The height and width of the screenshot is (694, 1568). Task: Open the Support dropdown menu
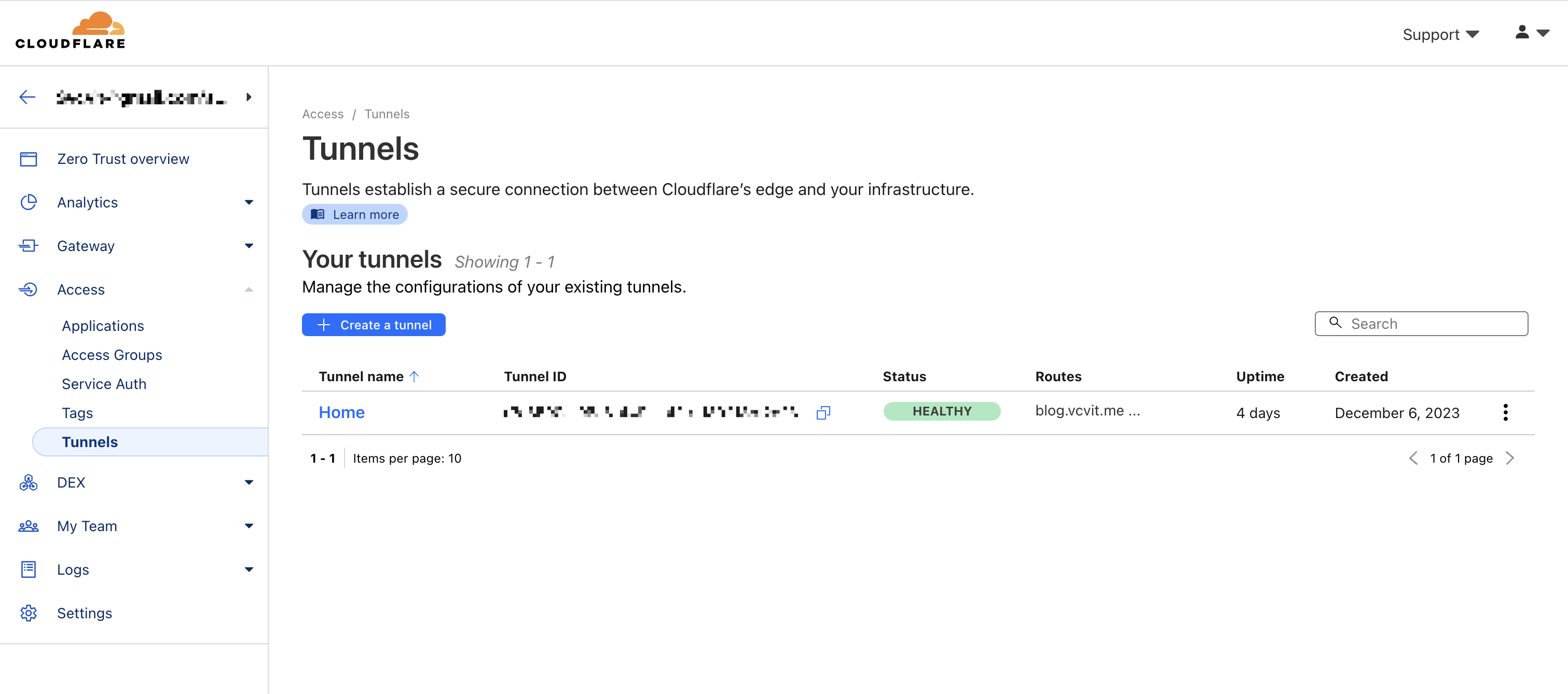click(x=1440, y=35)
